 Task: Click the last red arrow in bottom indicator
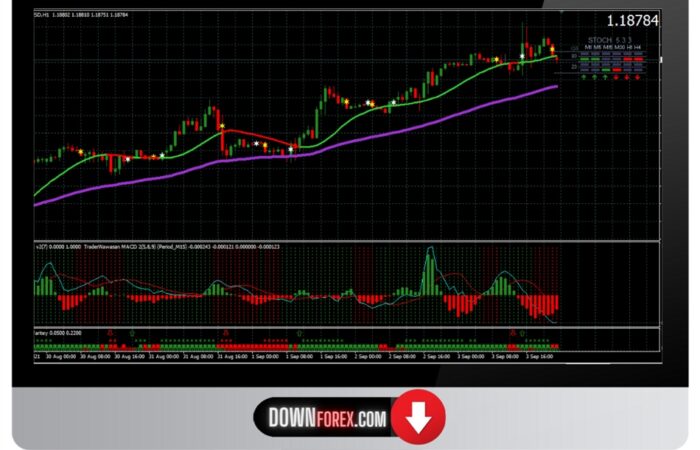pyautogui.click(x=513, y=332)
